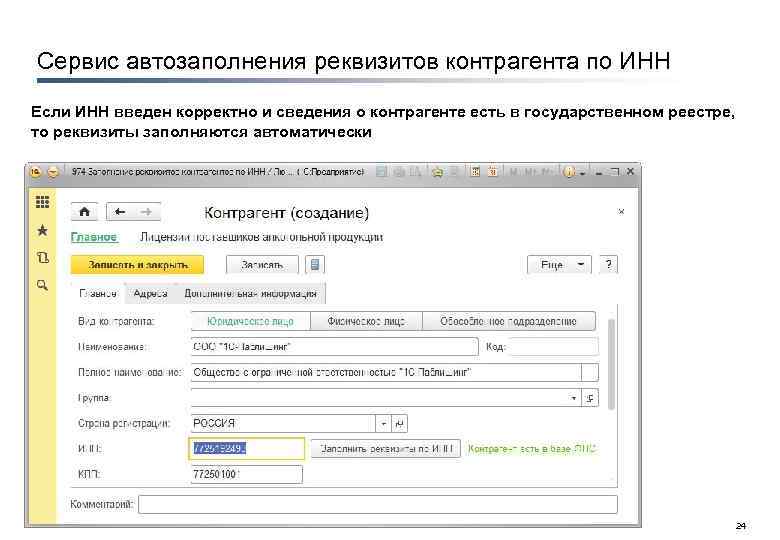Open Favorites star in the sidebar
The image size is (780, 540).
pos(42,230)
